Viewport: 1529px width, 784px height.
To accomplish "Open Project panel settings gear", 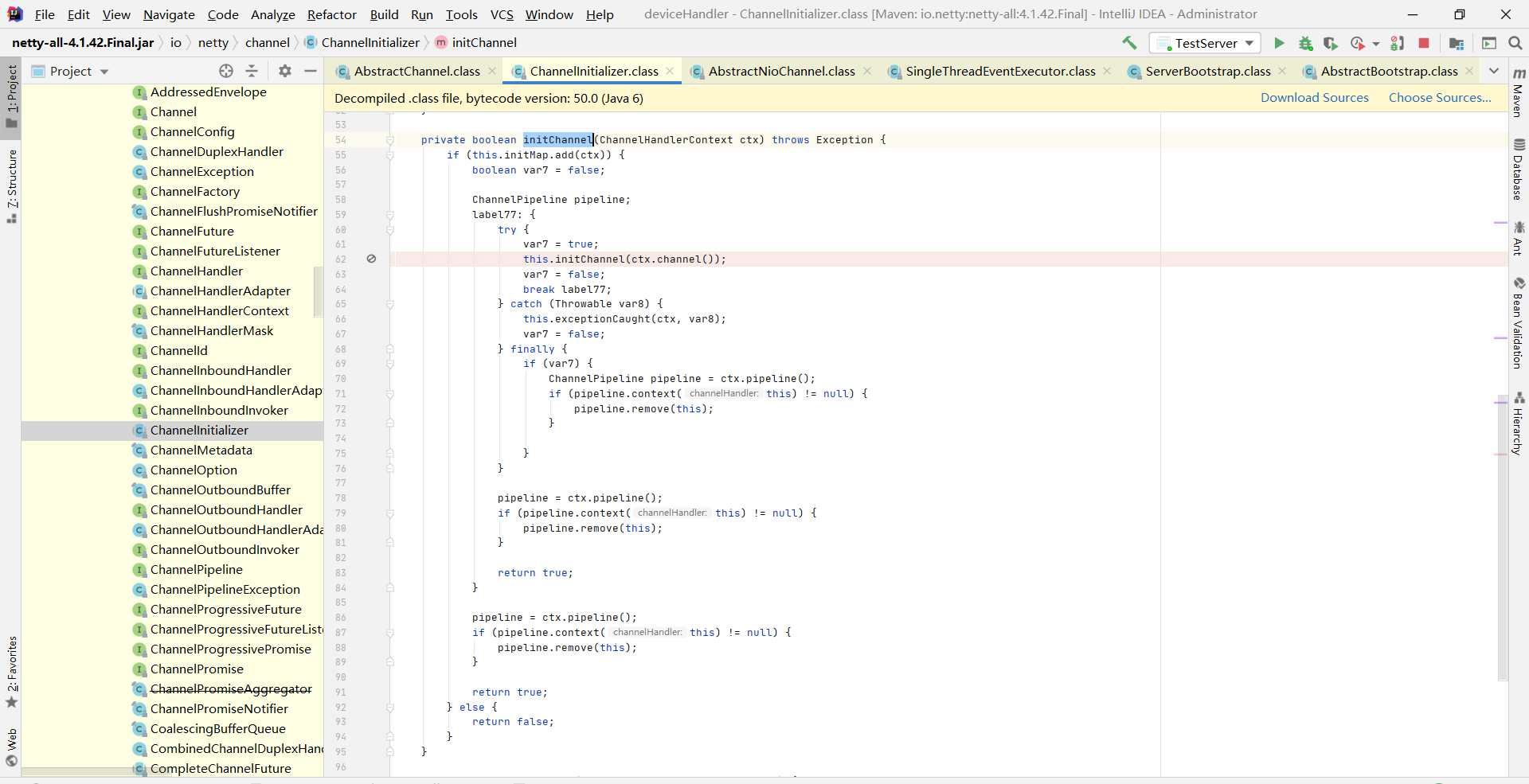I will tap(285, 71).
